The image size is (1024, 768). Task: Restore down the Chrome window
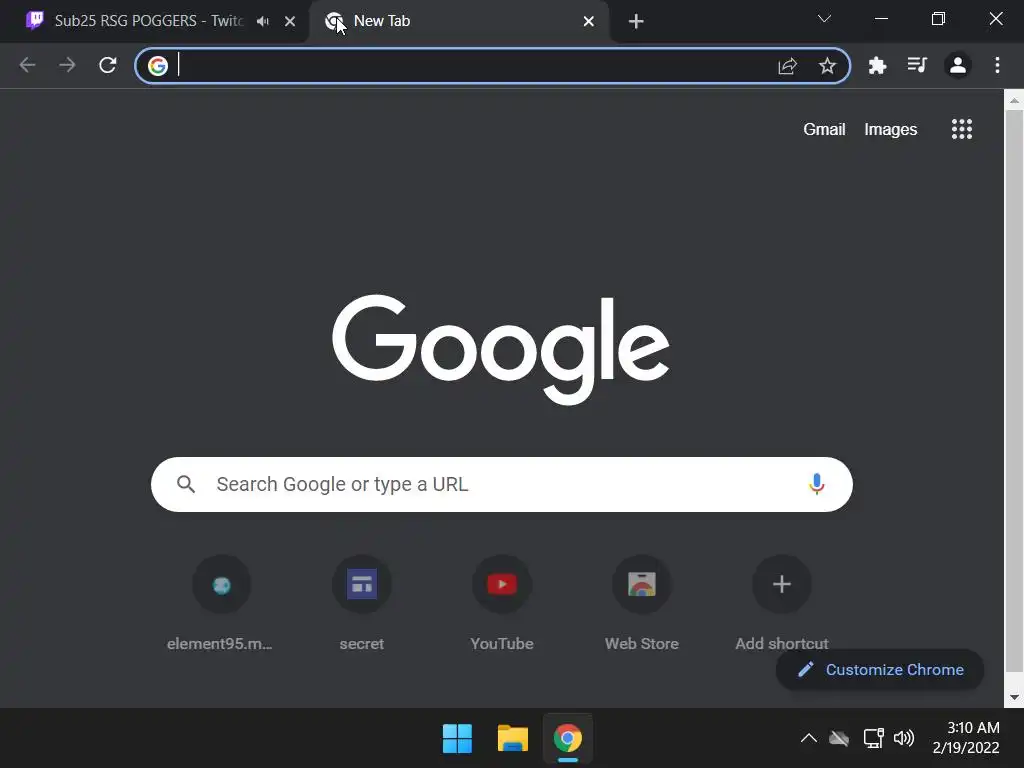coord(938,19)
